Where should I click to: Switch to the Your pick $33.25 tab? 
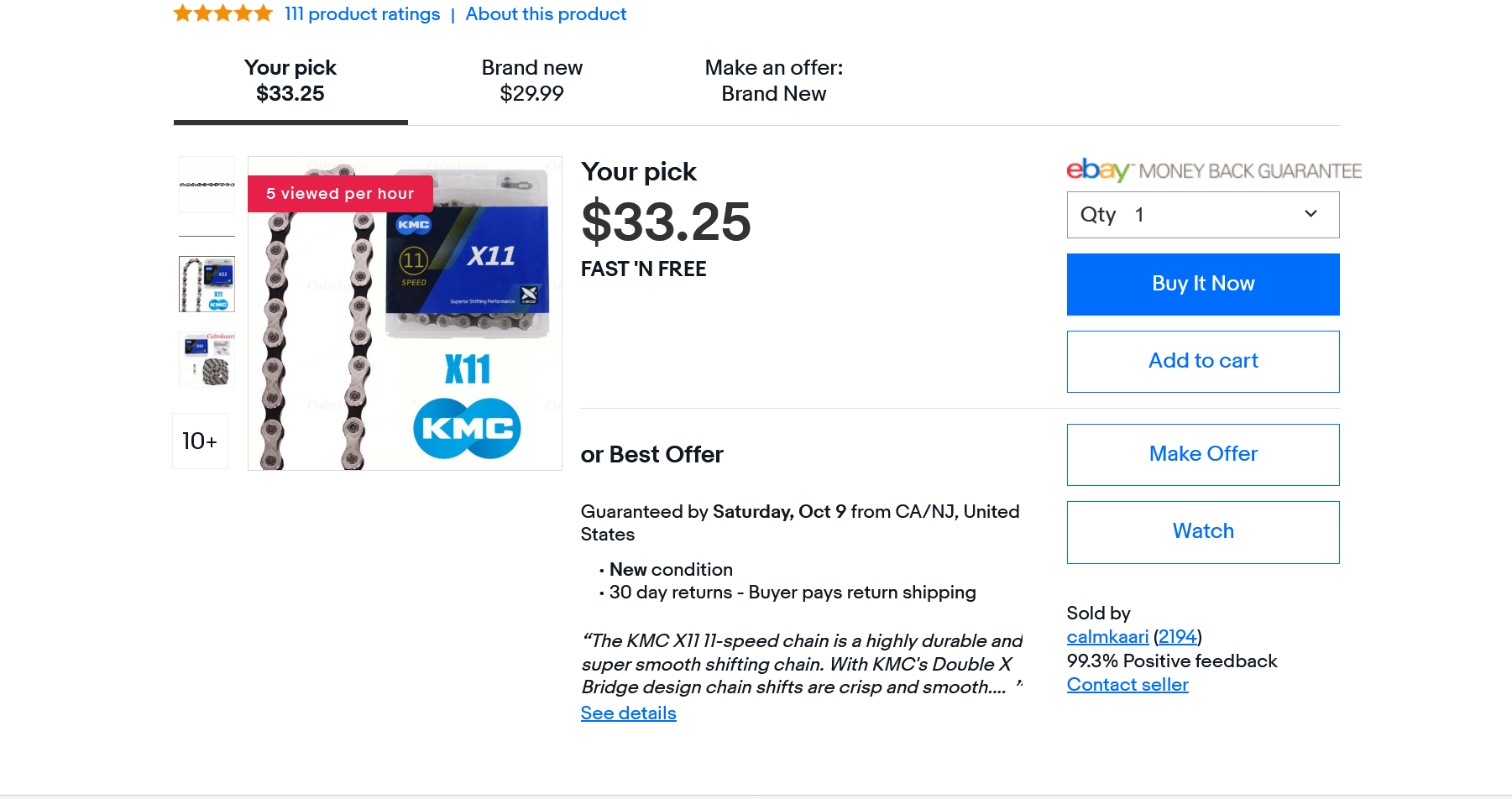pyautogui.click(x=290, y=81)
